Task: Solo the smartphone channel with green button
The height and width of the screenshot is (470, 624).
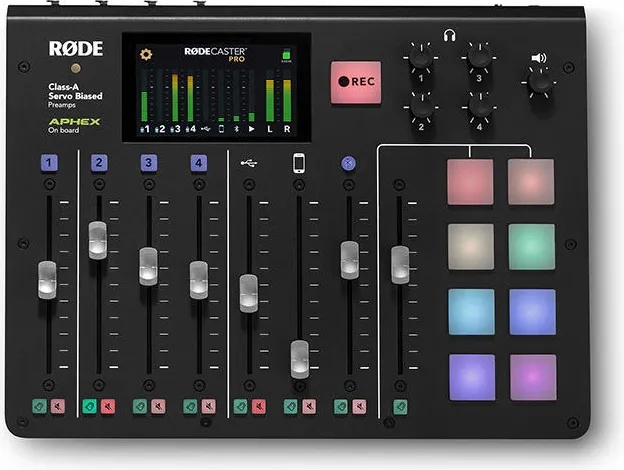Action: (291, 407)
